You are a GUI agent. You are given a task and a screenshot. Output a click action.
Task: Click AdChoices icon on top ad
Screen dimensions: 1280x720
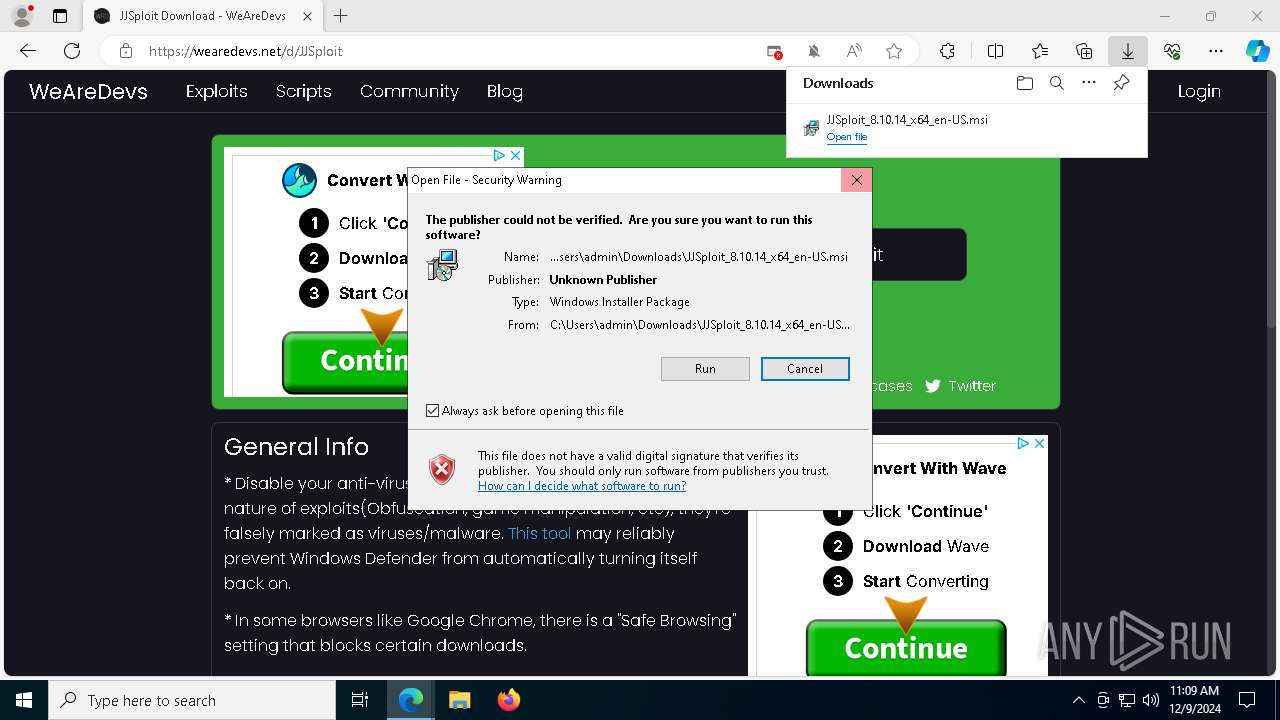coord(499,155)
